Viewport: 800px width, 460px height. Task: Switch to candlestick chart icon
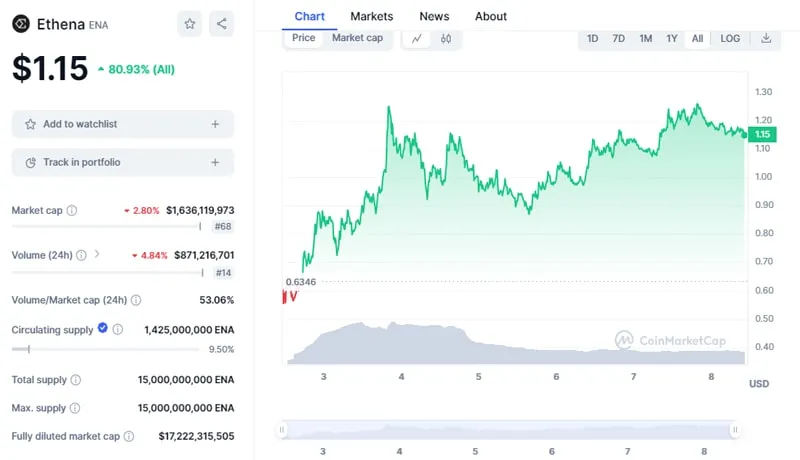point(446,39)
